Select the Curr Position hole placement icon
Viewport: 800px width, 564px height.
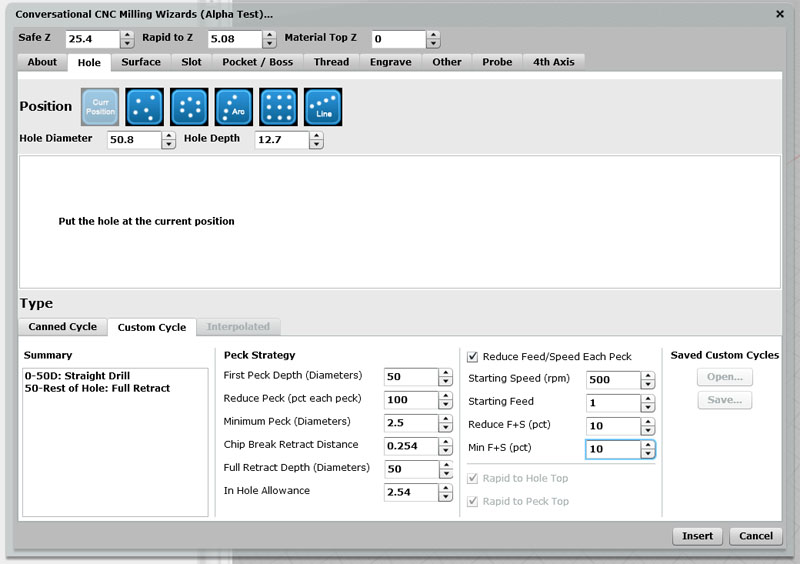(100, 107)
